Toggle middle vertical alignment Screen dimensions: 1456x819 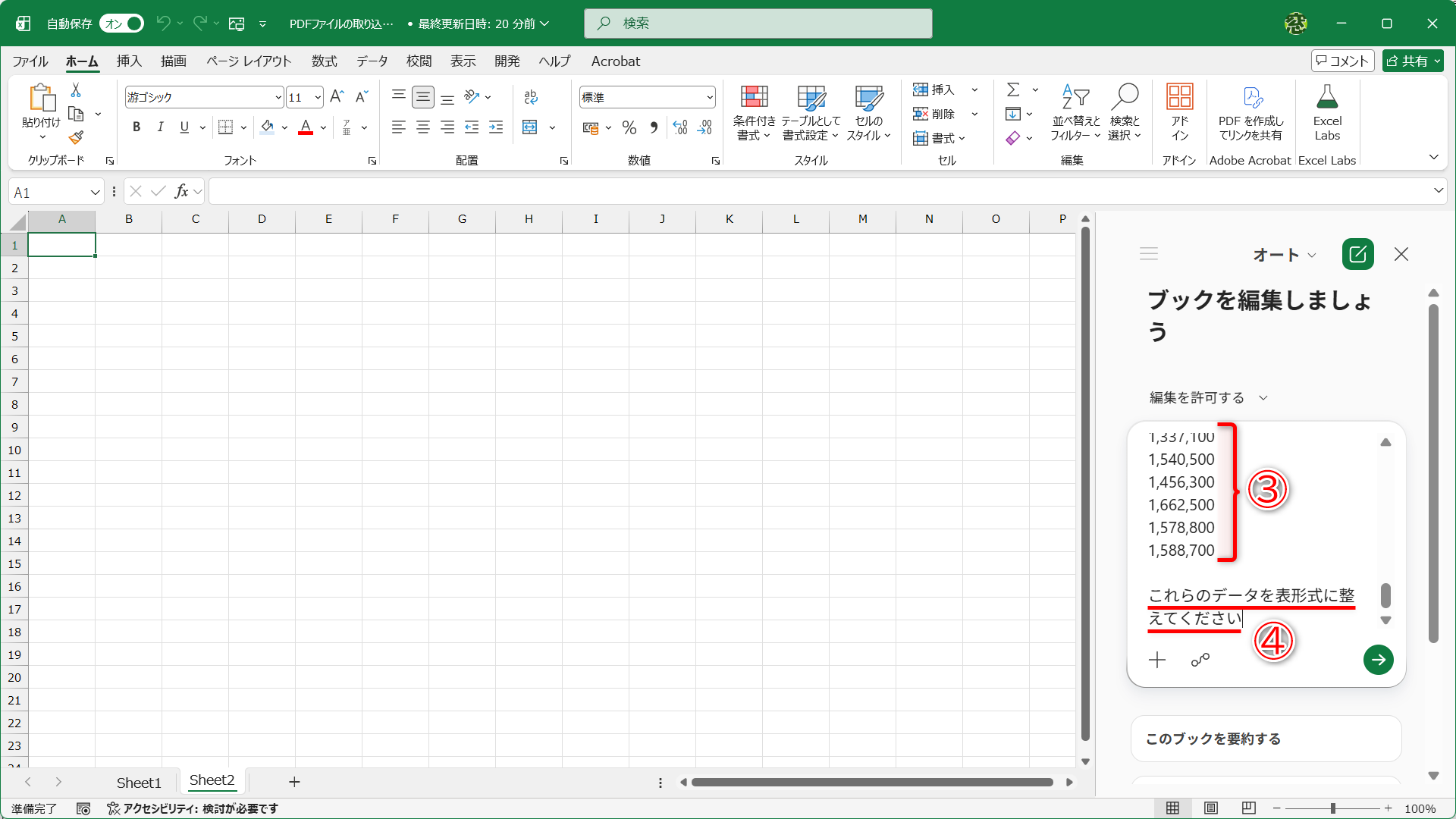pyautogui.click(x=423, y=97)
